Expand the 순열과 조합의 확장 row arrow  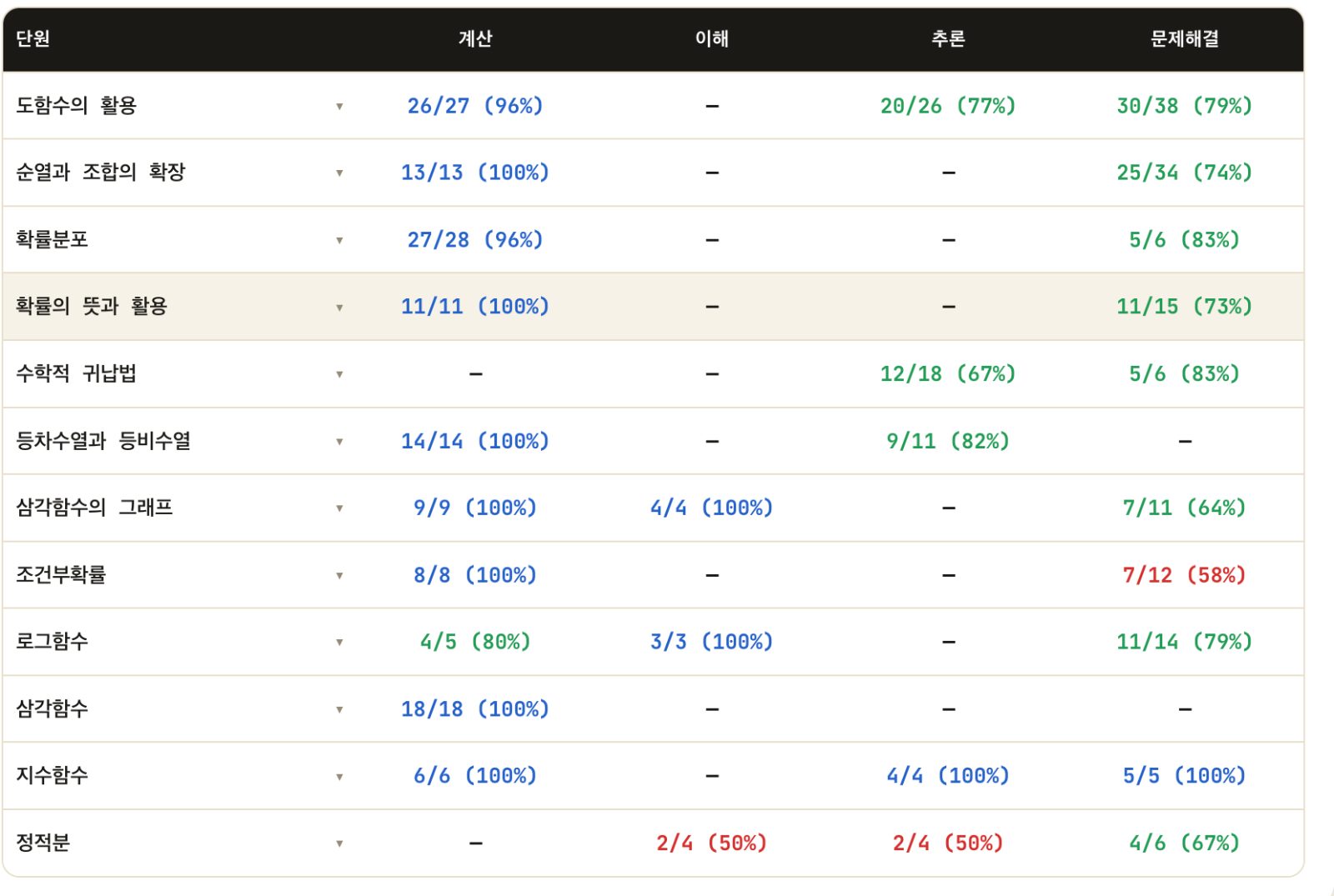click(339, 173)
